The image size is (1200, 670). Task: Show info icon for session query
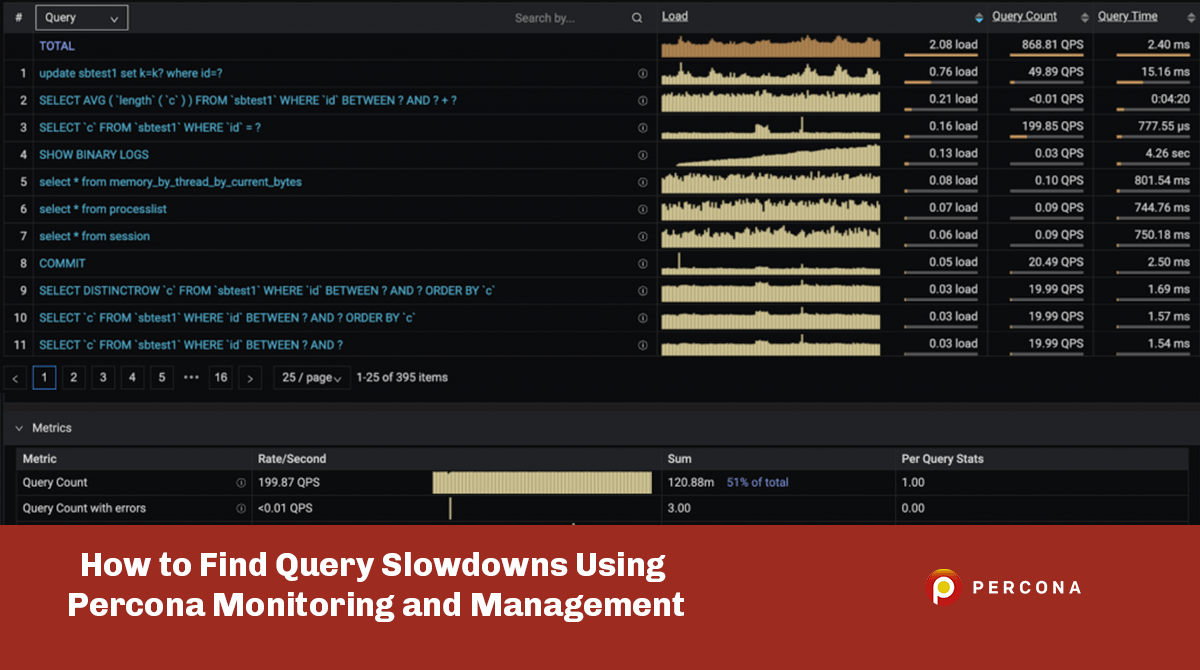click(642, 236)
